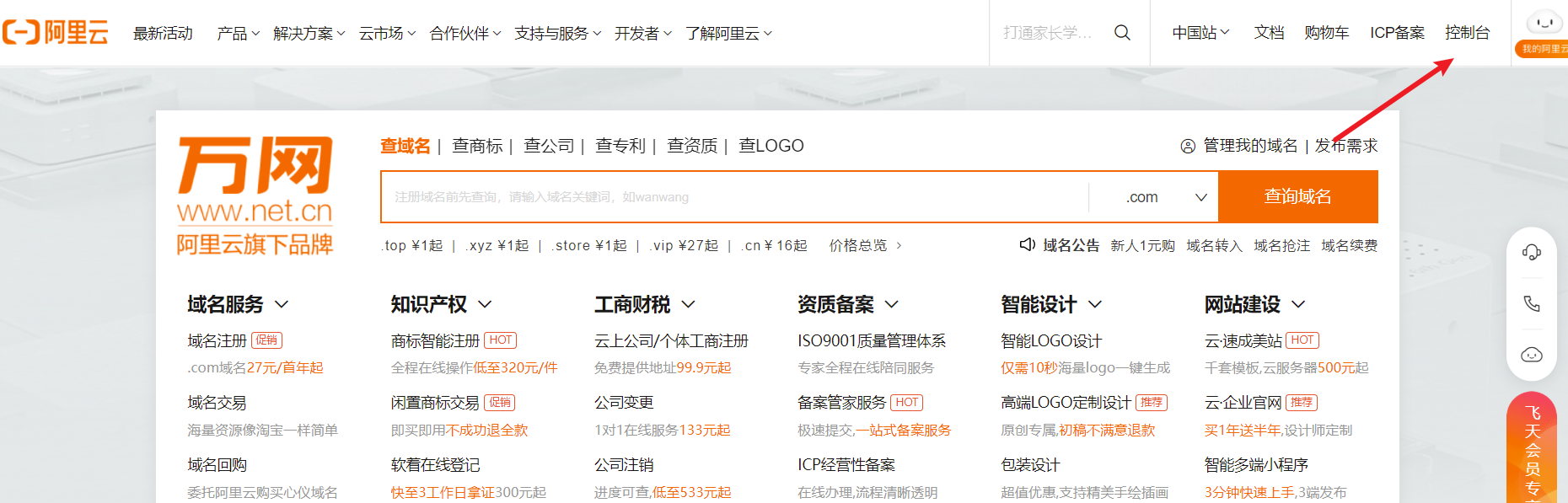
Task: Expand the 知识产权 category
Action: 441,304
